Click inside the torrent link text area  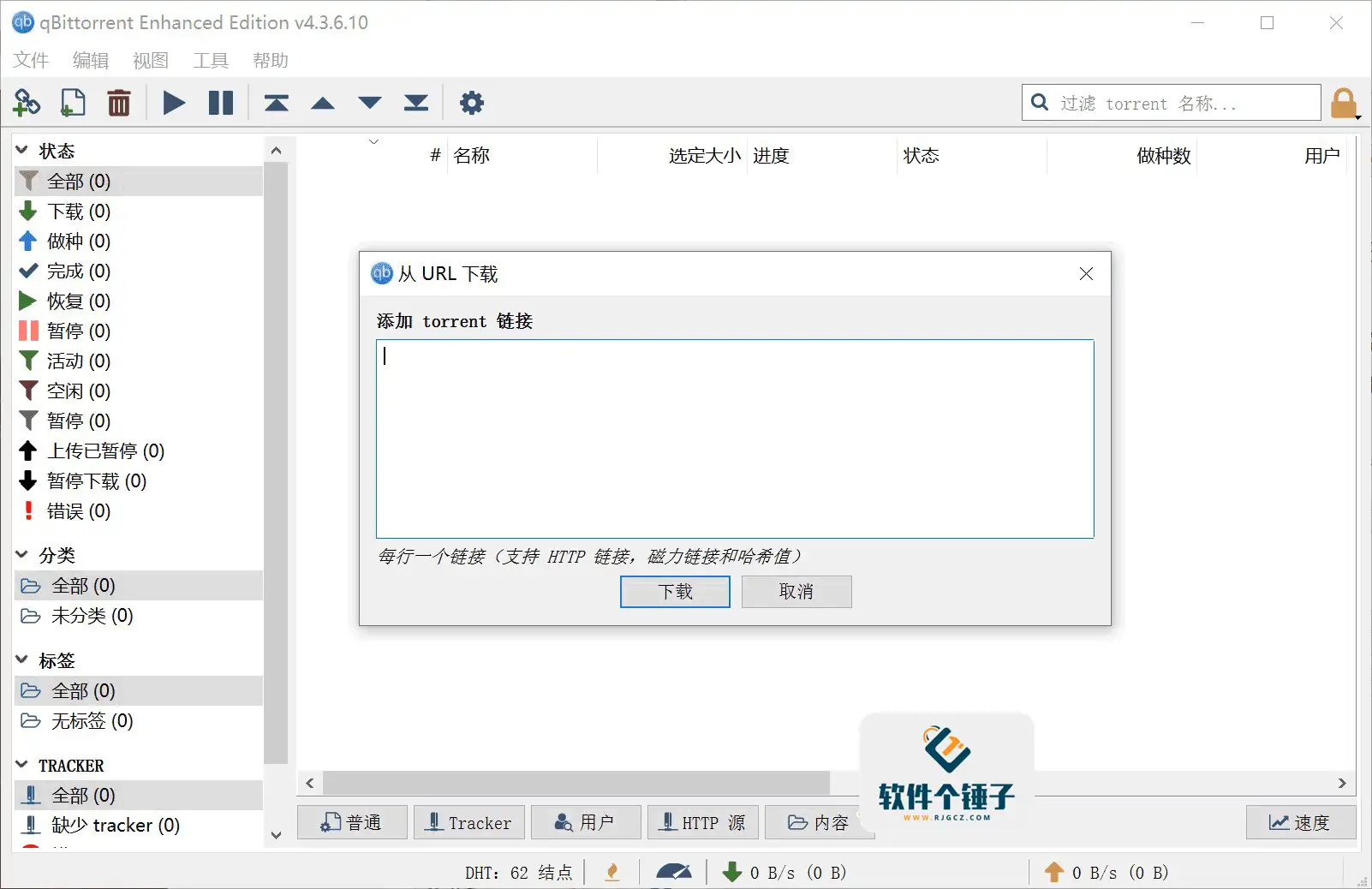[x=734, y=439]
